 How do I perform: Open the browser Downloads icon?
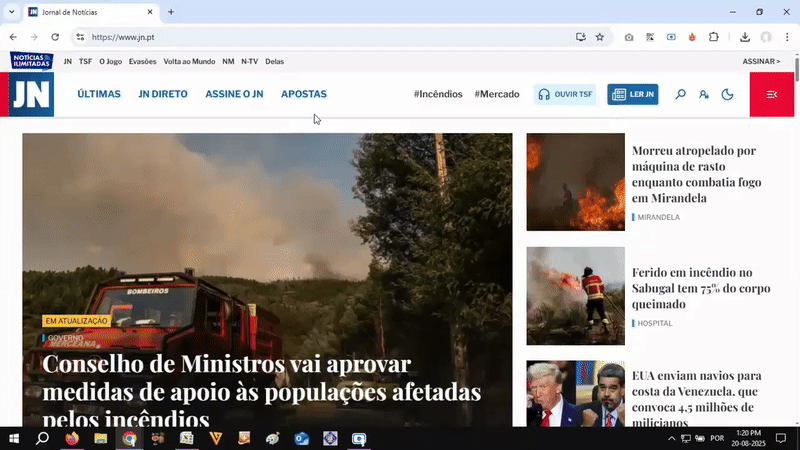tap(745, 37)
